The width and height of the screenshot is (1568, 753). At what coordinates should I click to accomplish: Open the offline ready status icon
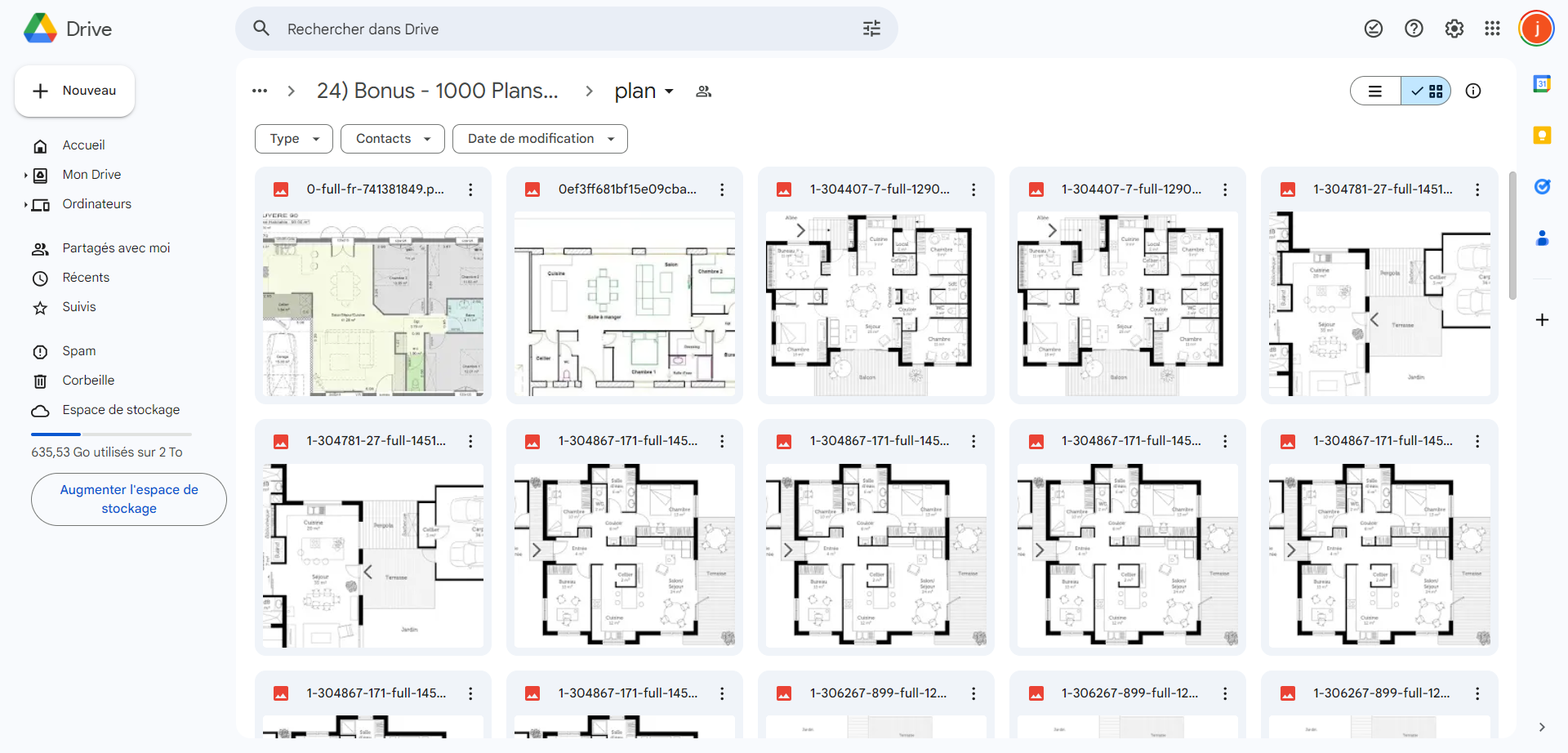(1374, 29)
